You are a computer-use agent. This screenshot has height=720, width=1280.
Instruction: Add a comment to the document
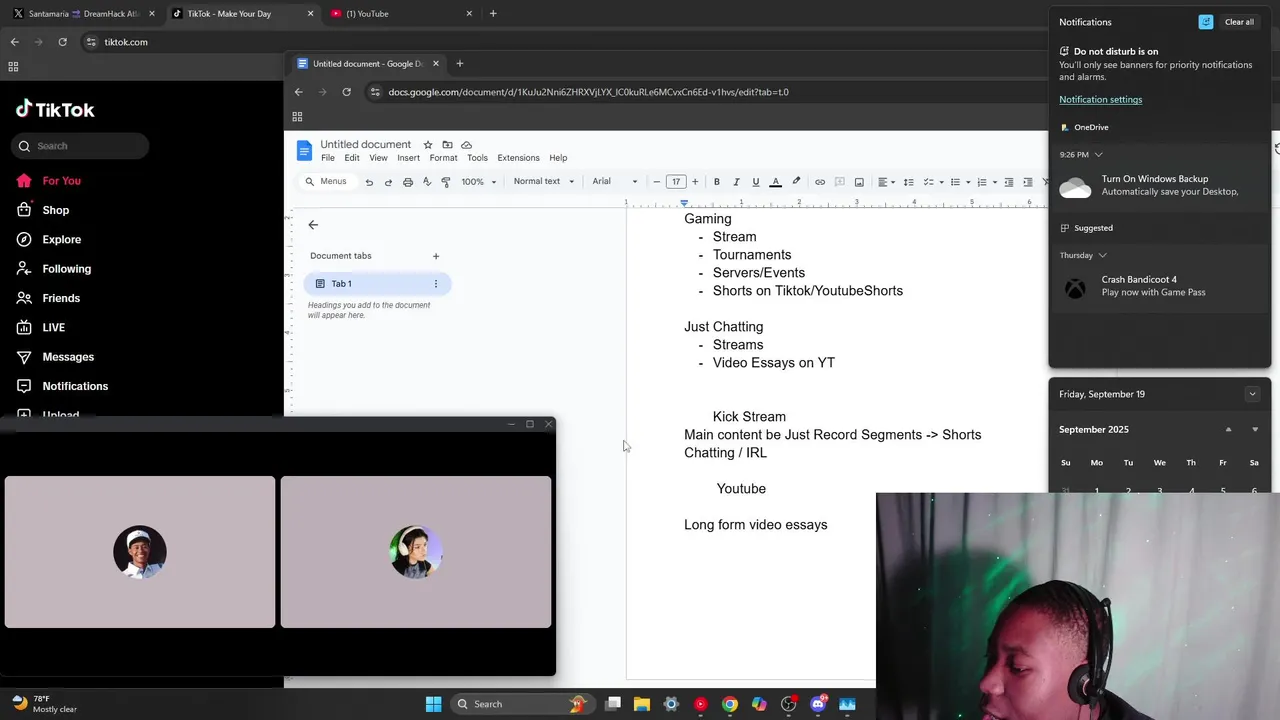click(x=839, y=182)
